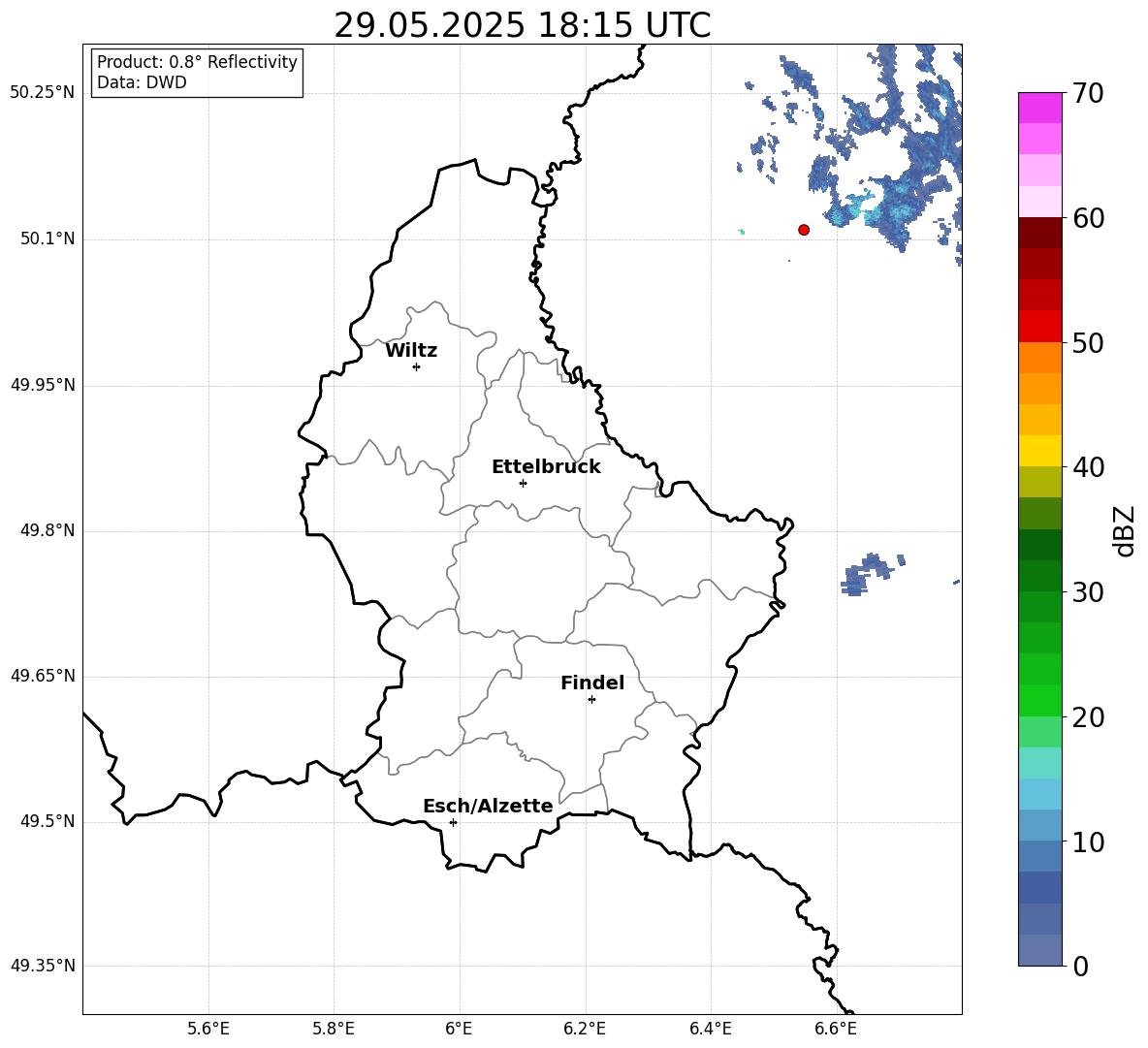This screenshot has height=1048, width=1148.
Task: Click the Wiltz label
Action: click(411, 351)
